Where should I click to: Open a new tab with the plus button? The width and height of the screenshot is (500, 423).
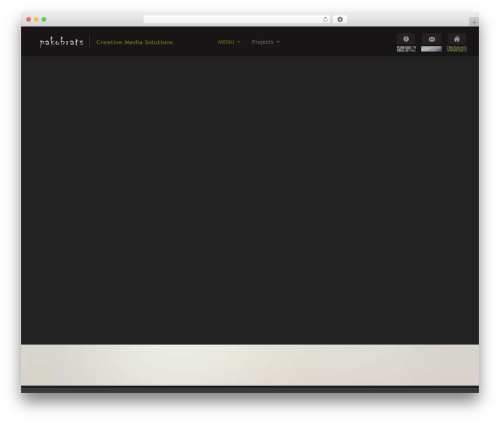pos(474,22)
